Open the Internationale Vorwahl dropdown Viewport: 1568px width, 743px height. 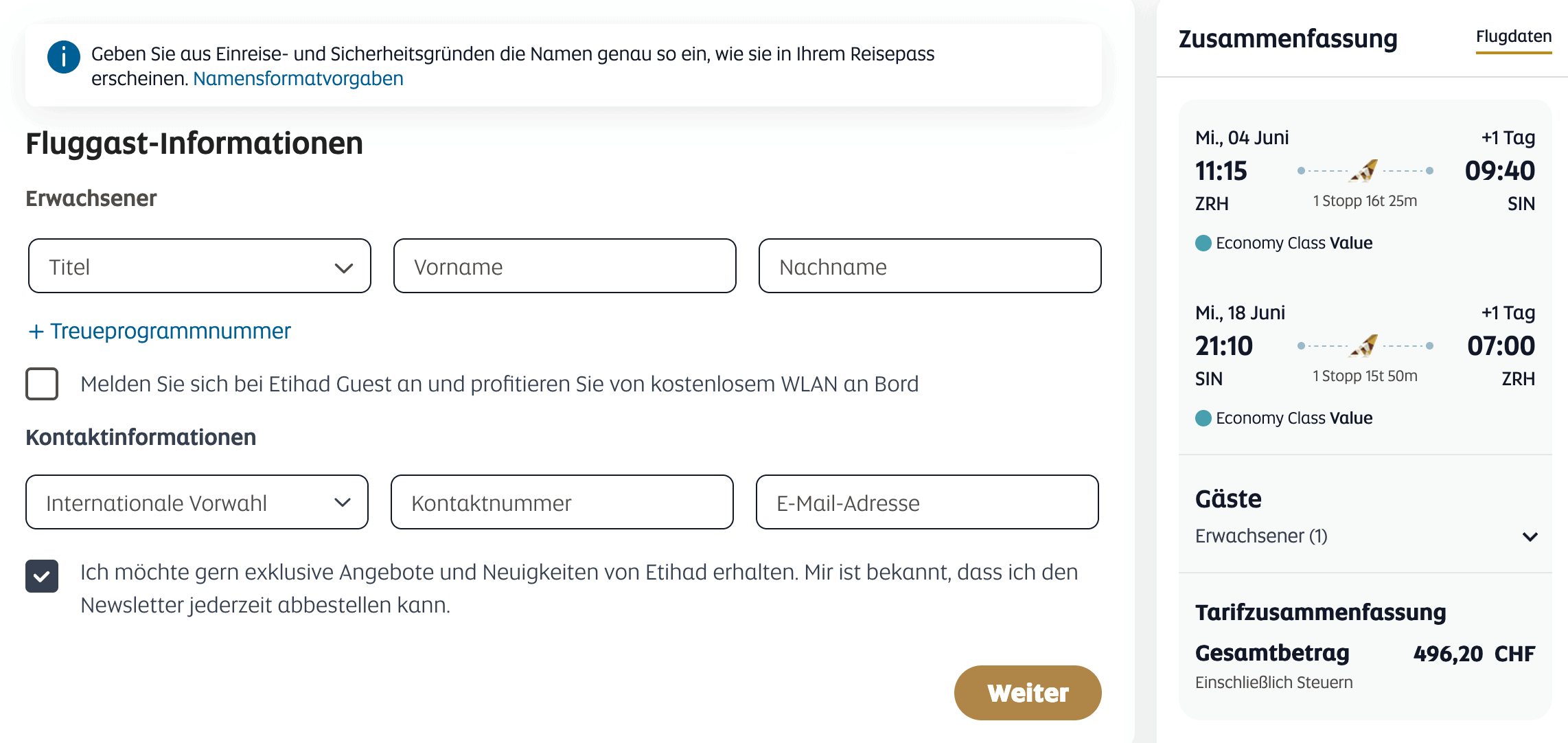(196, 503)
